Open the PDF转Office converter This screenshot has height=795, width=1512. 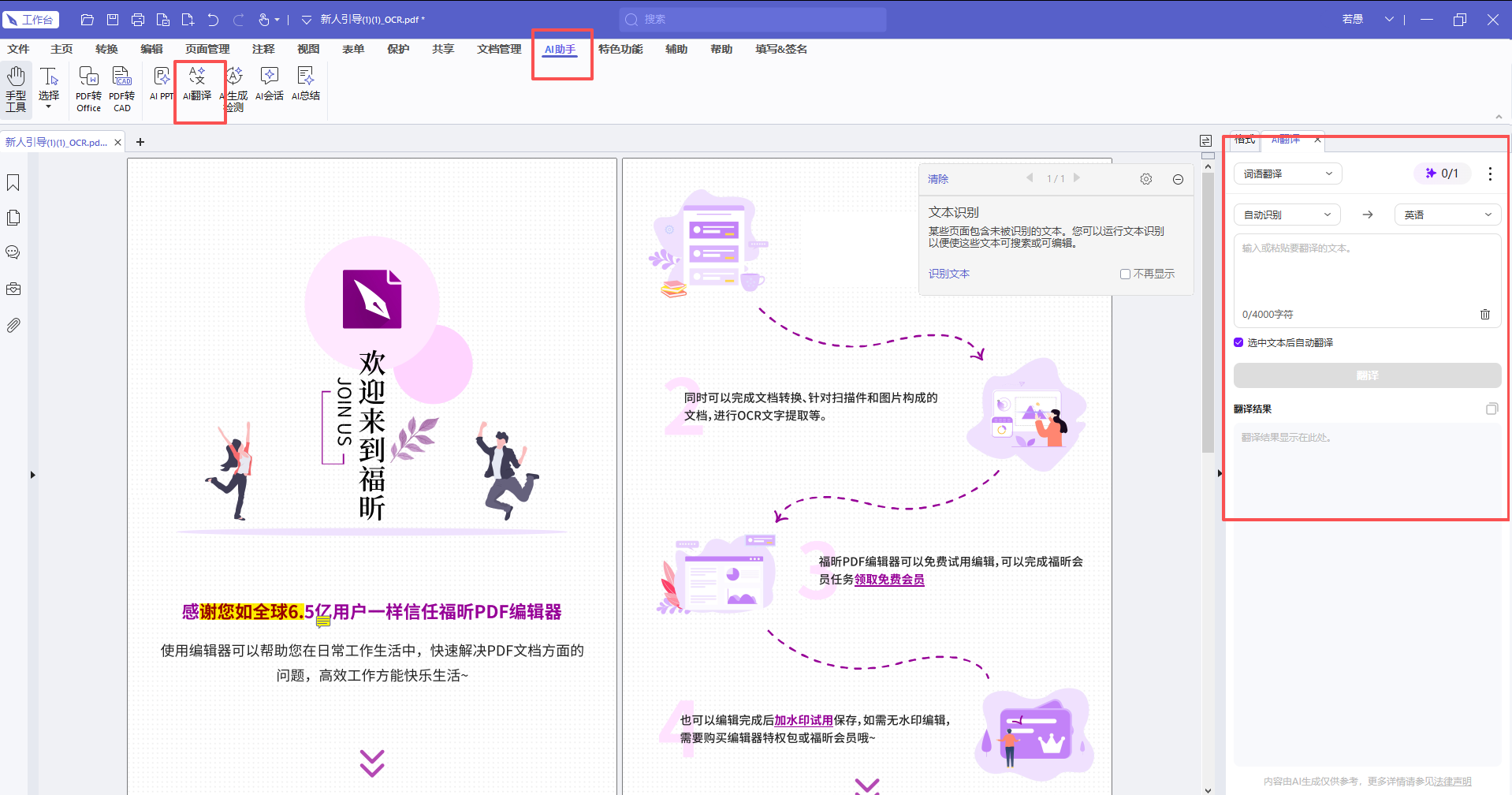point(88,88)
